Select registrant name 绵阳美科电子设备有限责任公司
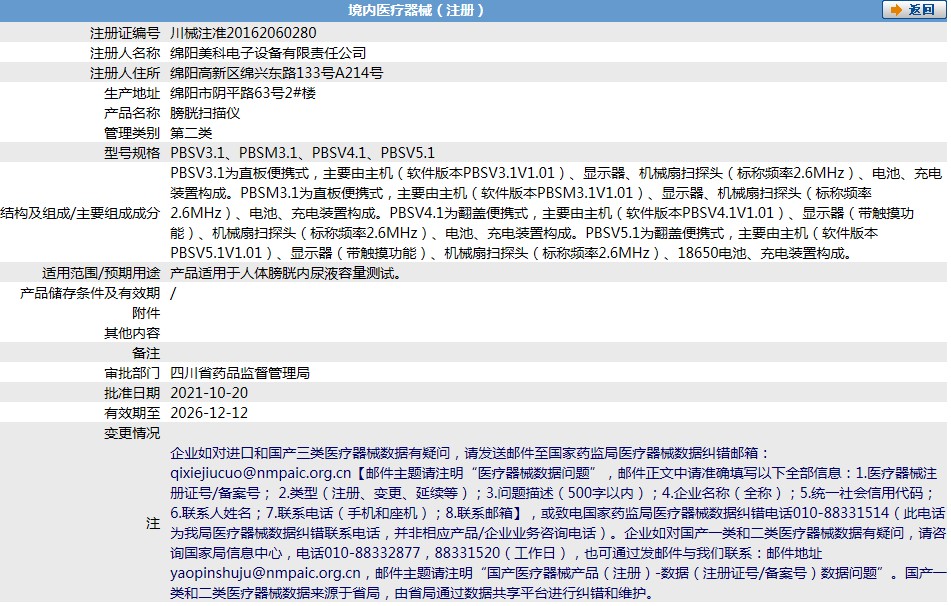This screenshot has width=951, height=606. pyautogui.click(x=268, y=53)
